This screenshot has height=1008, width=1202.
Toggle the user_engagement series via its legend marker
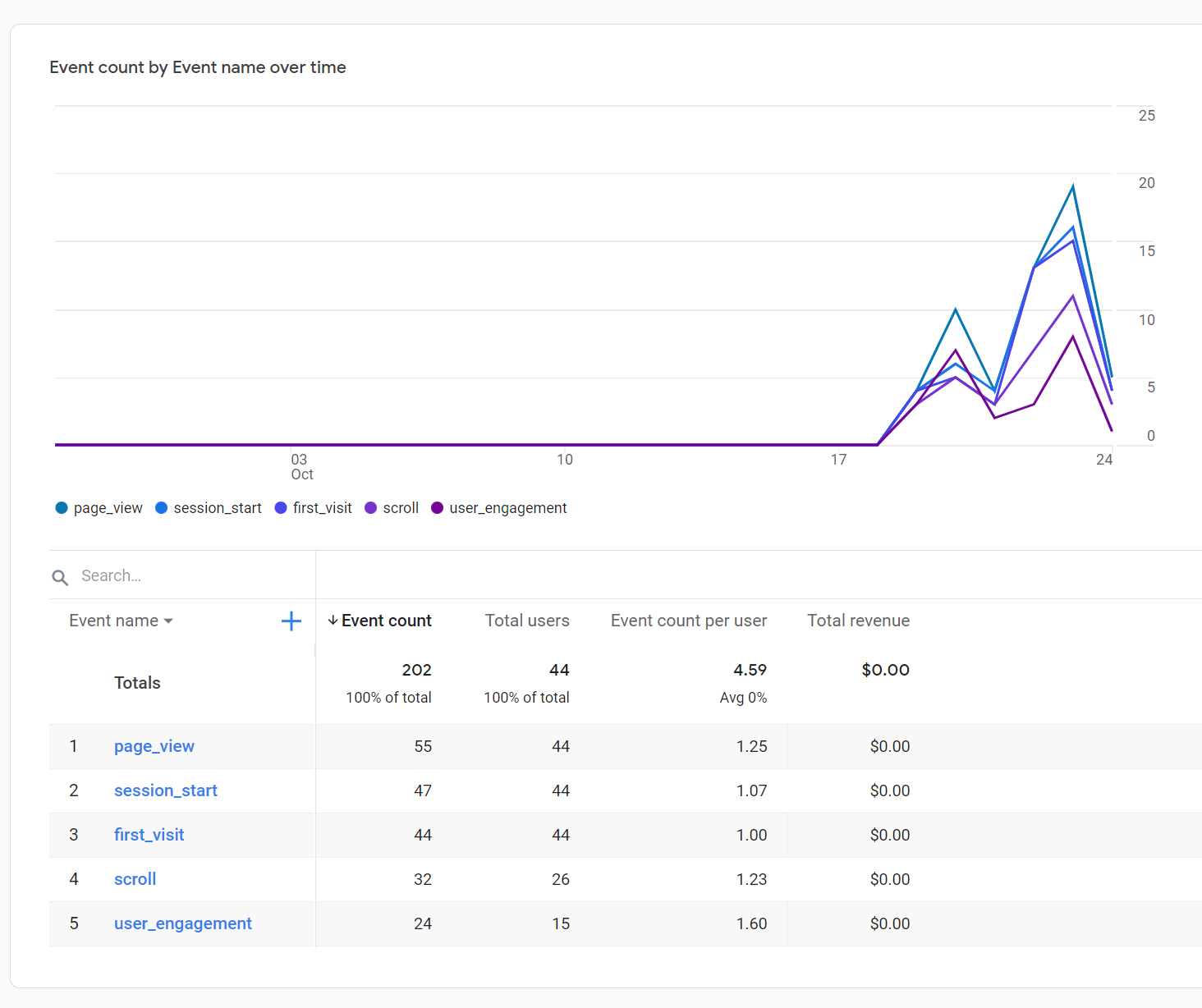click(x=437, y=507)
